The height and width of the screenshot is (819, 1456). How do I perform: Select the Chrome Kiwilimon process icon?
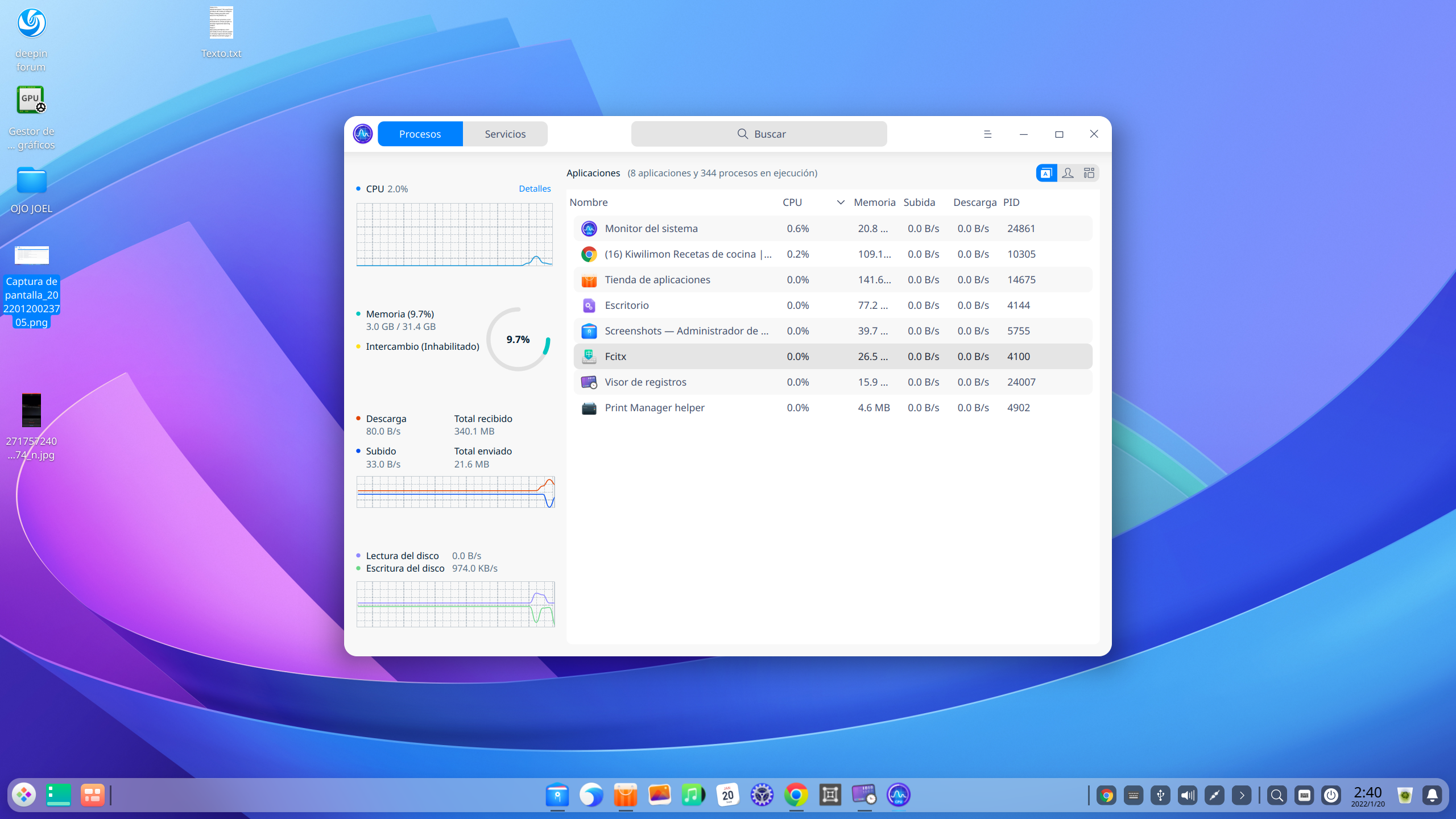589,254
